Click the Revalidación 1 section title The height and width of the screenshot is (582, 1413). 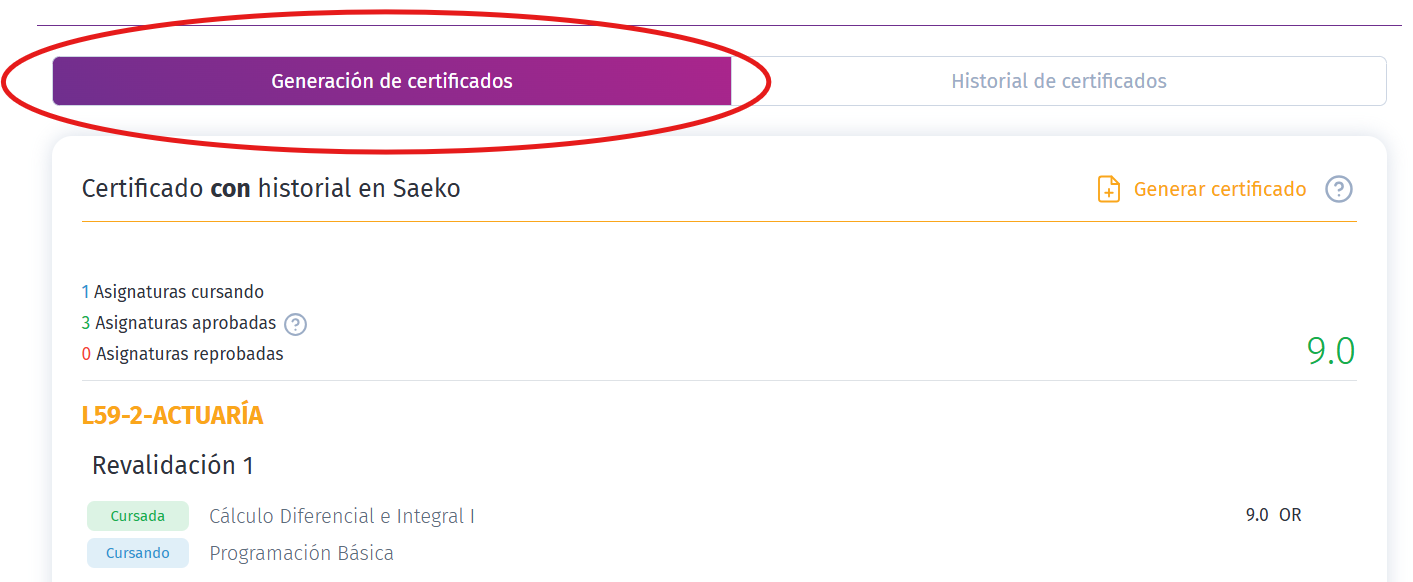pyautogui.click(x=173, y=465)
